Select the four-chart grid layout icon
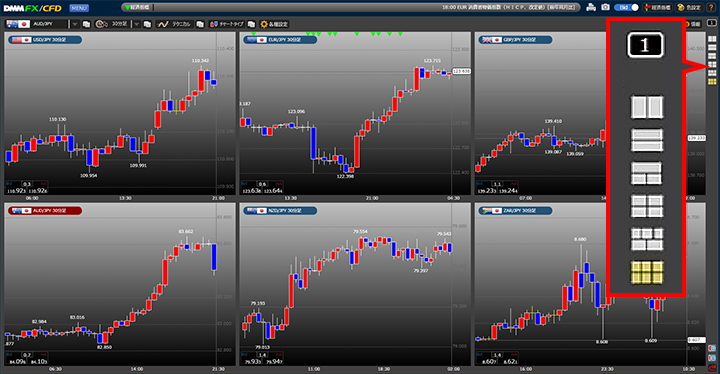 coord(647,206)
